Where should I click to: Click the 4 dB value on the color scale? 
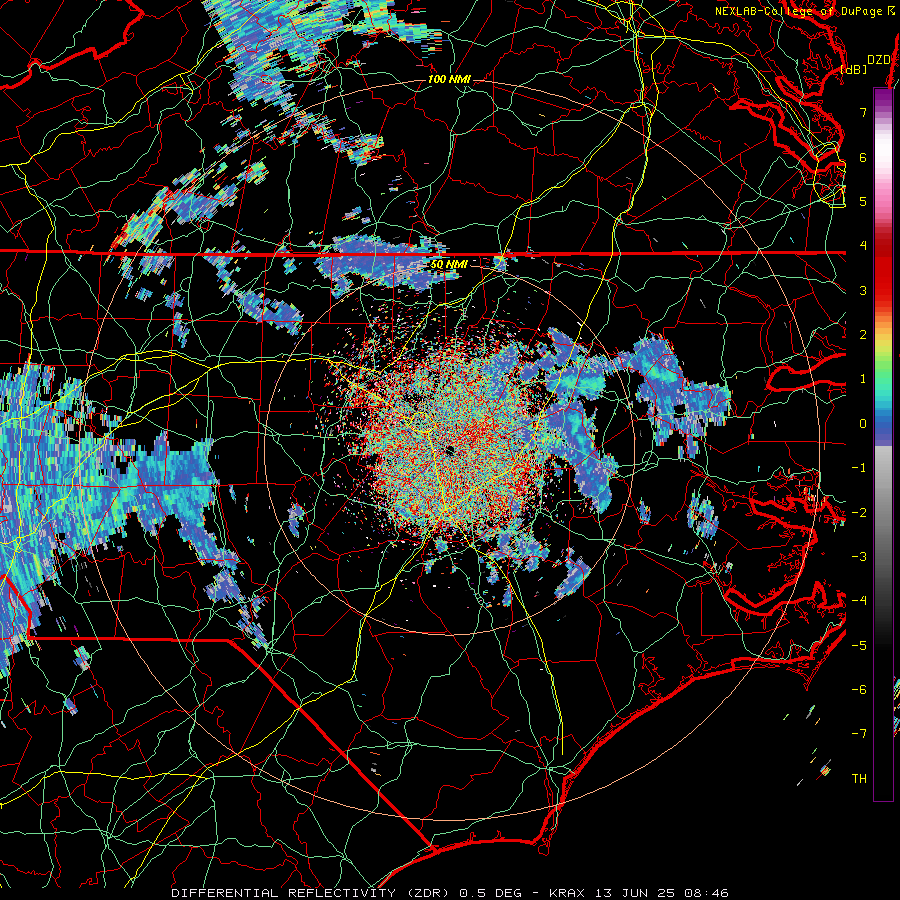(863, 246)
